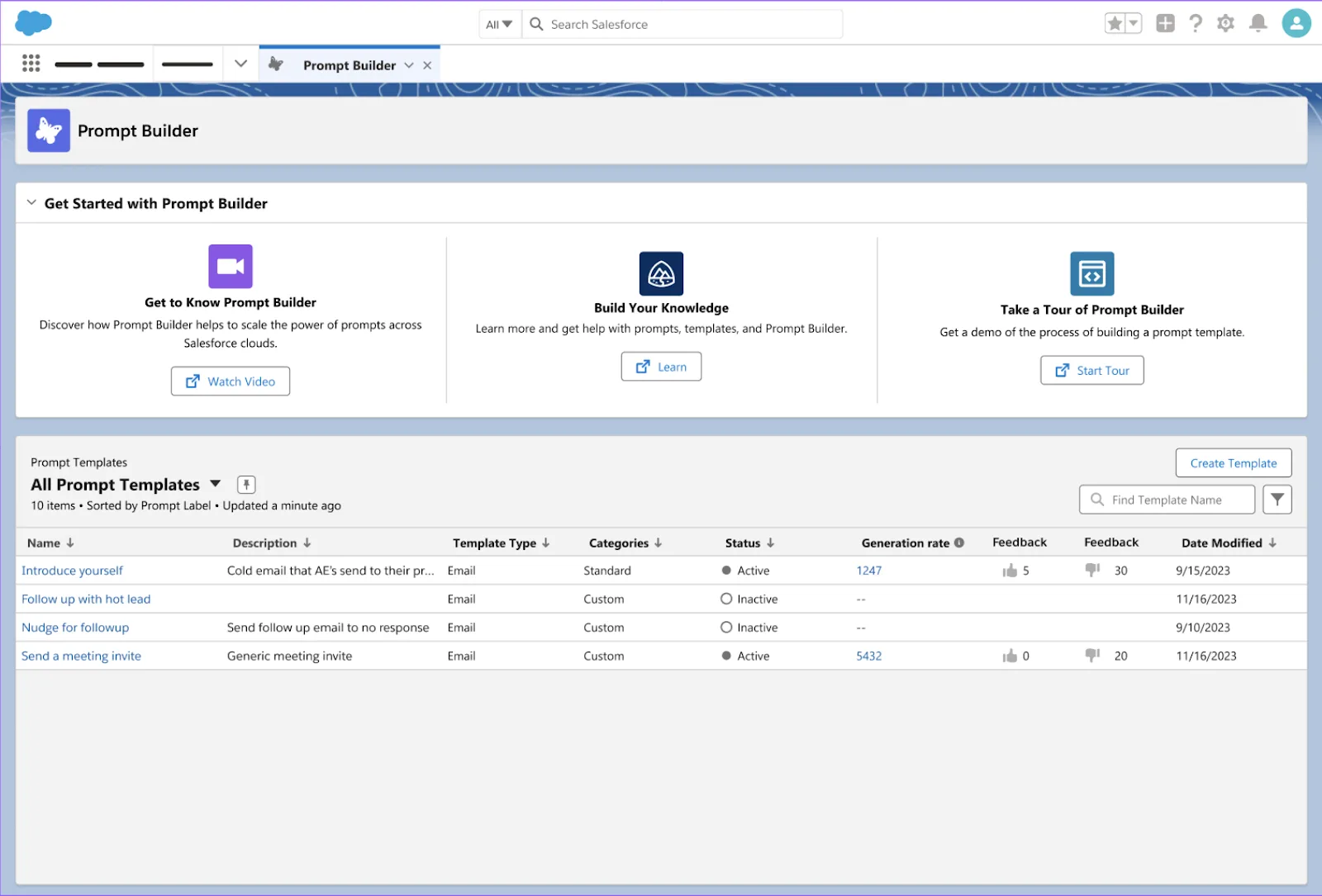Click the Start Tour button
This screenshot has height=896, width=1322.
coord(1092,371)
